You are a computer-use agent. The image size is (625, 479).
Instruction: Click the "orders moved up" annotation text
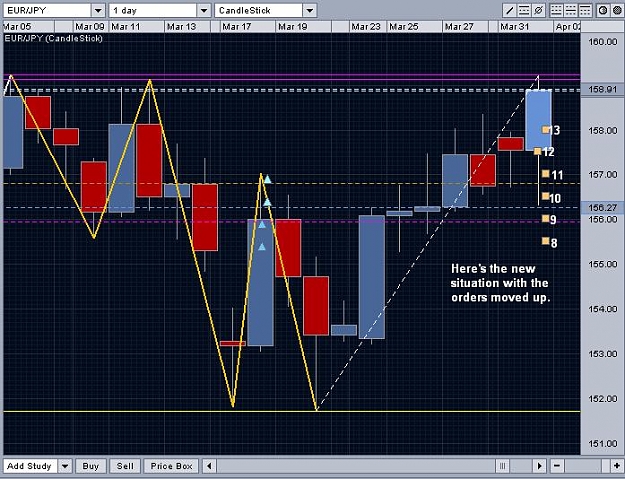(501, 298)
